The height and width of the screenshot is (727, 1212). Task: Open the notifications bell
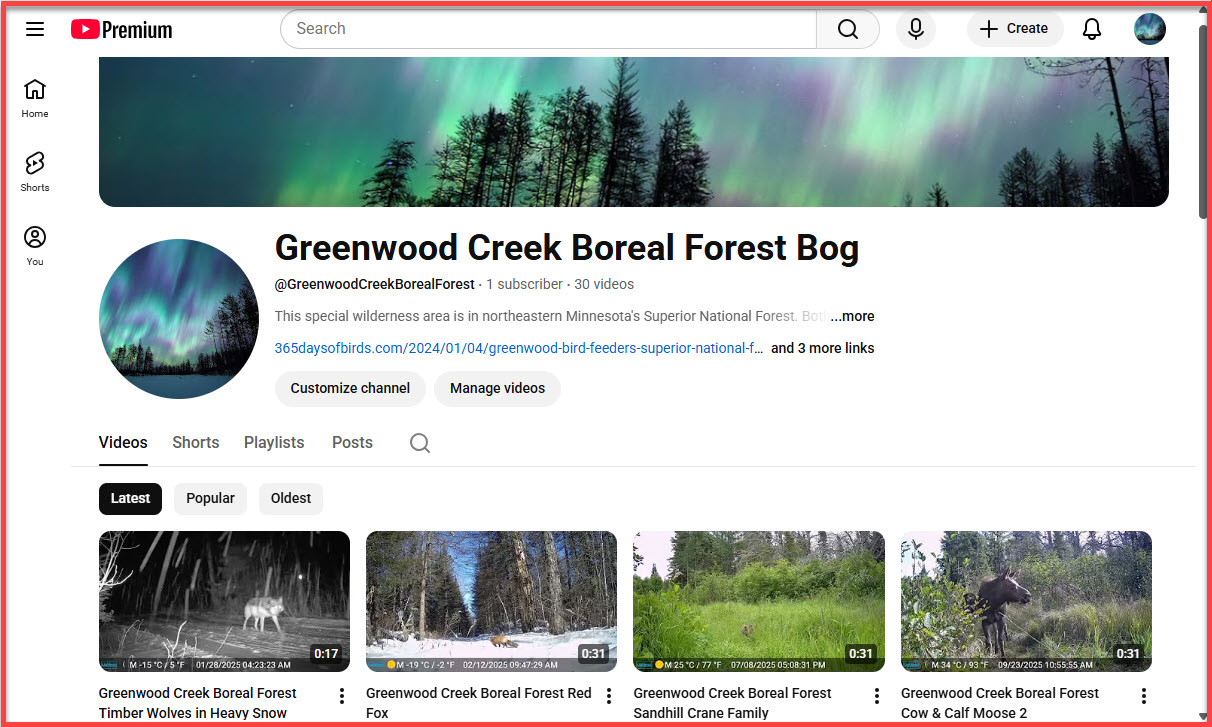pos(1092,29)
